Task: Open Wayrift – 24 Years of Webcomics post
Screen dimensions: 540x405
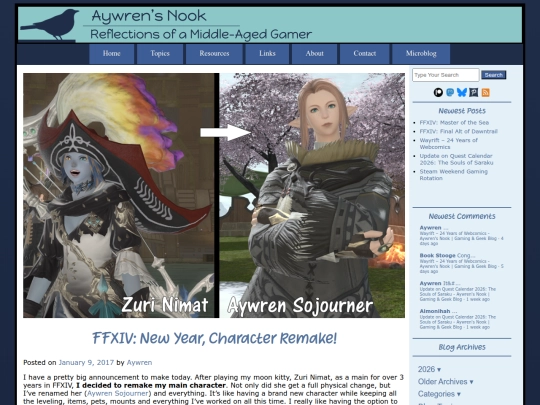Action: click(x=448, y=144)
